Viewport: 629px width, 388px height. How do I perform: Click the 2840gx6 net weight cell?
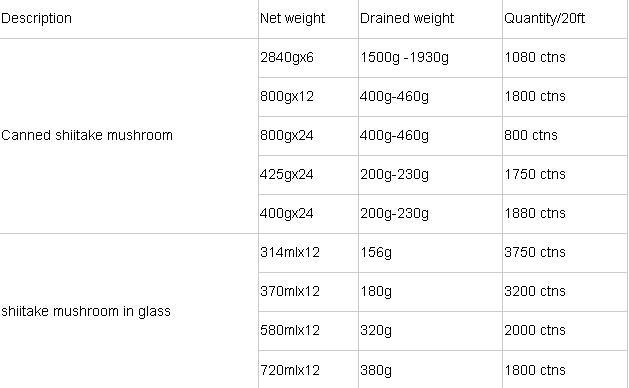tap(308, 58)
